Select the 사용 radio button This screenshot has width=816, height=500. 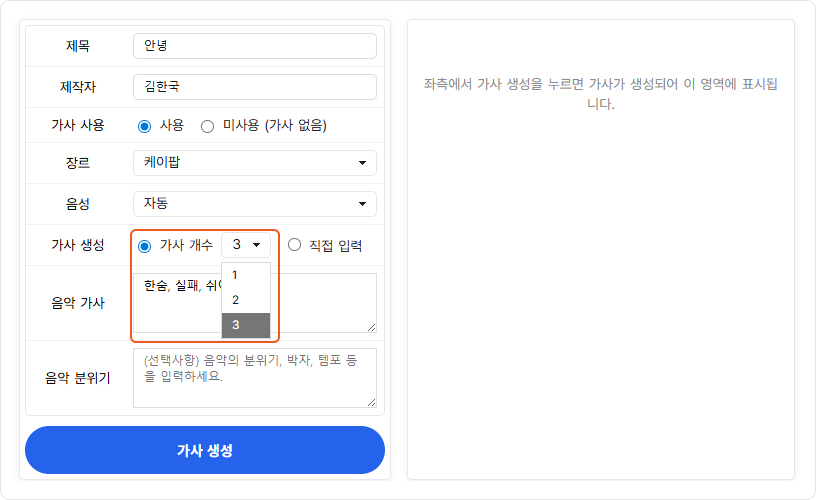(144, 126)
